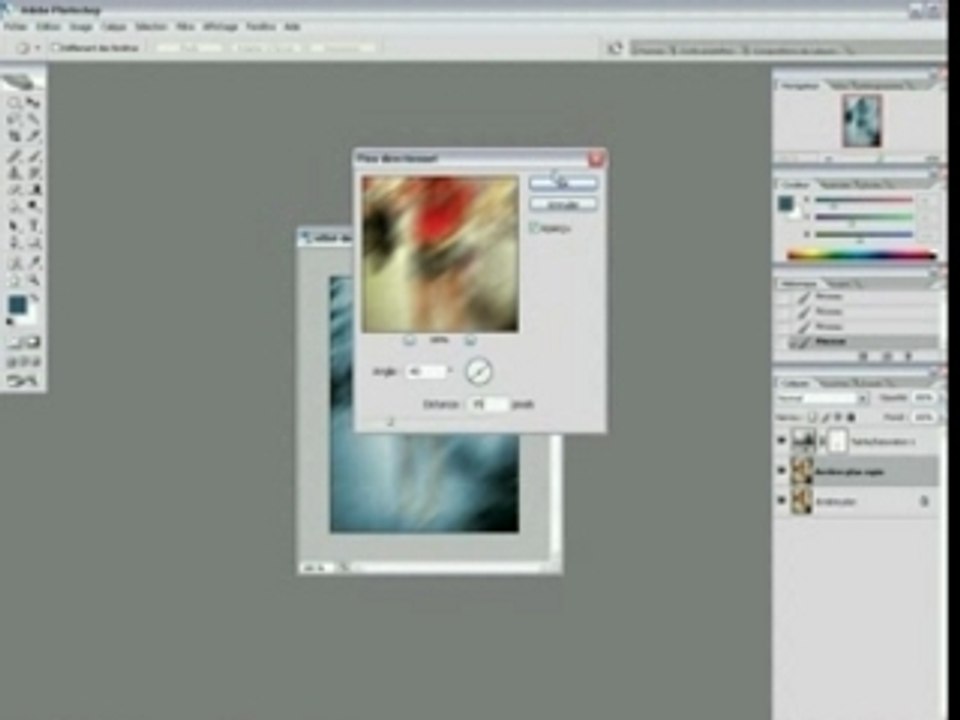Switch to Quick Mask mode
The image size is (960, 720).
pyautogui.click(x=33, y=342)
